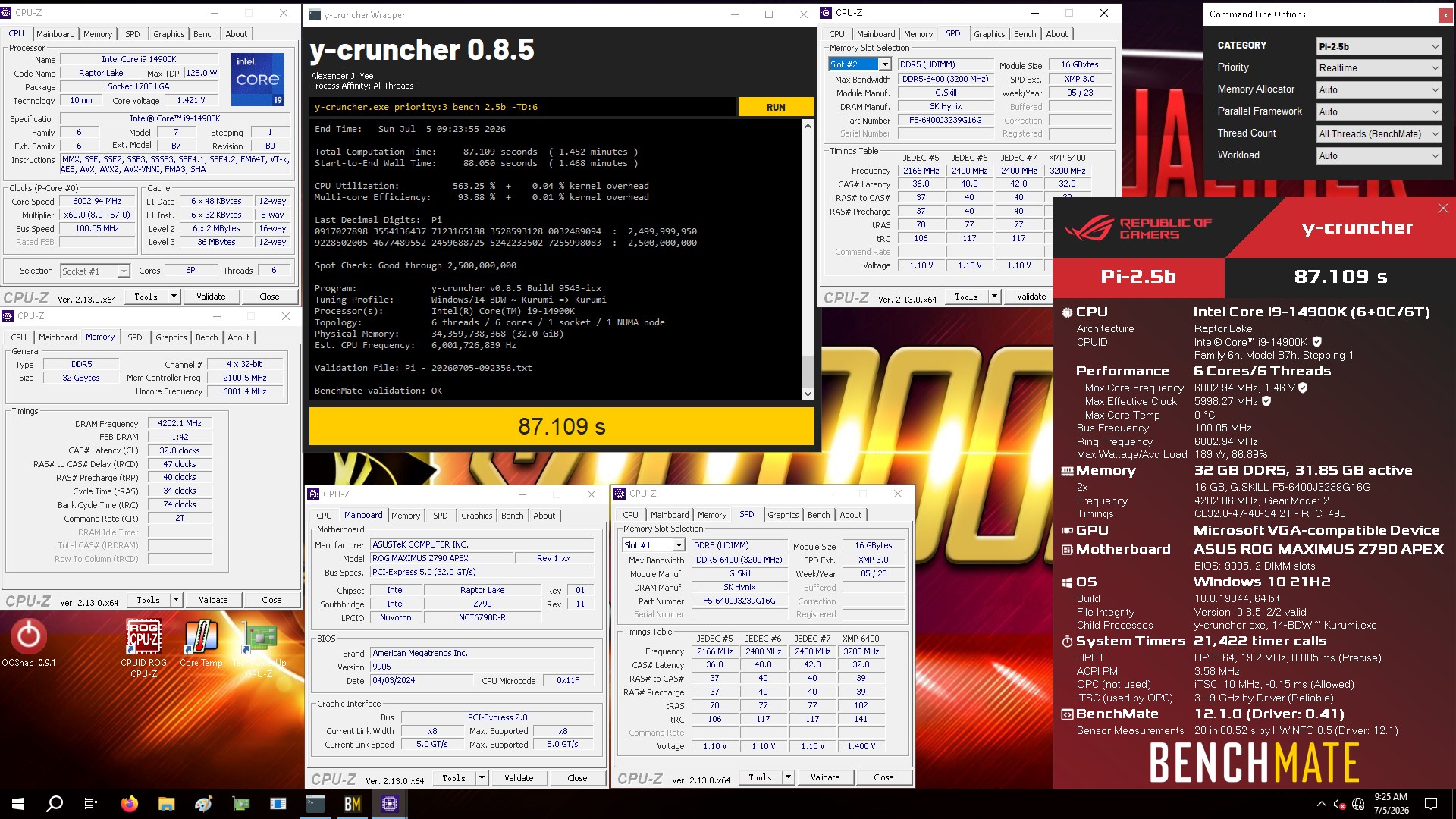The width and height of the screenshot is (1456, 819).
Task: Click BenchMate validation: OK line
Action: coord(378,391)
